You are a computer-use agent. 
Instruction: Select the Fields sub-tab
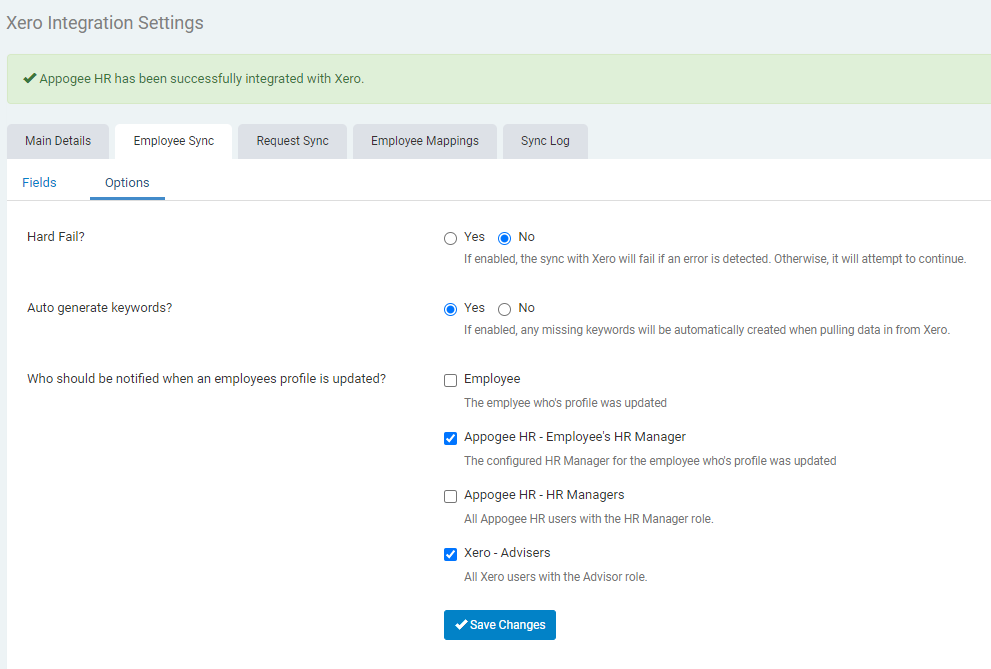tap(39, 182)
